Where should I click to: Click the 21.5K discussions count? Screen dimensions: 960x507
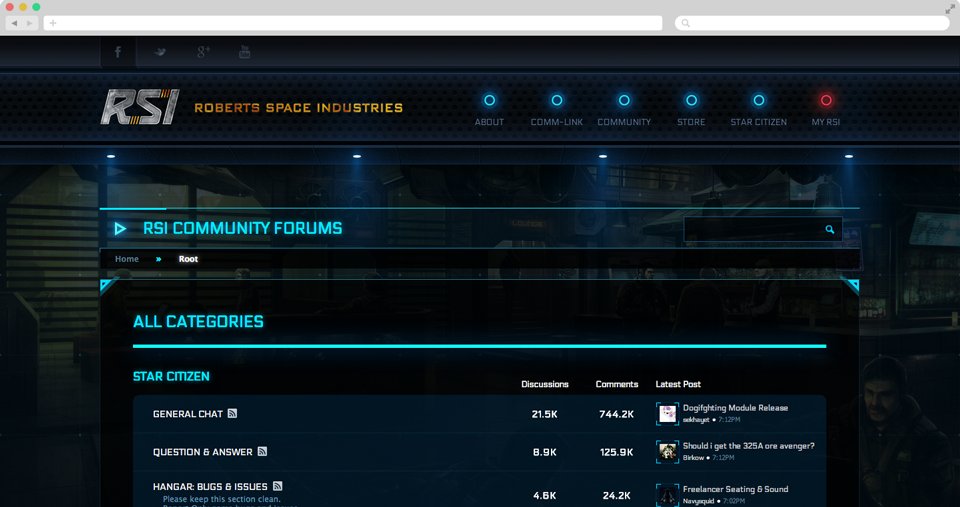544,415
